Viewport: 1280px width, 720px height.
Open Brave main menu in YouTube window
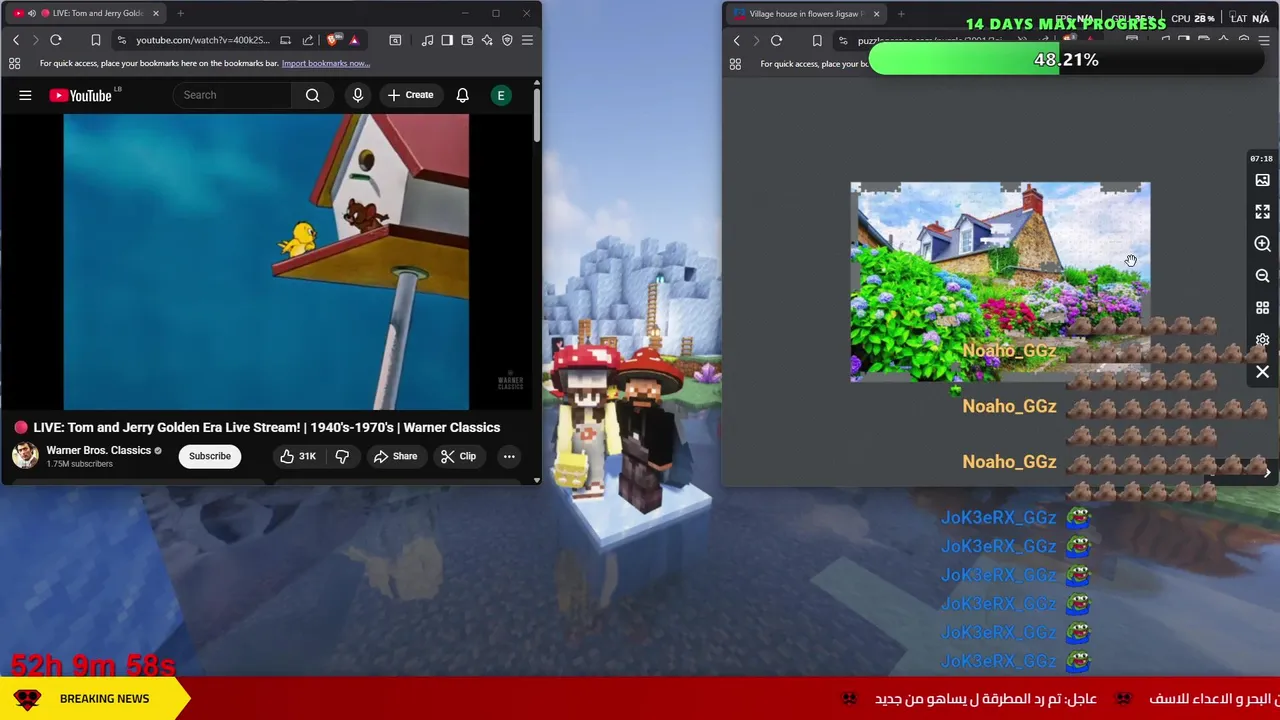527,40
